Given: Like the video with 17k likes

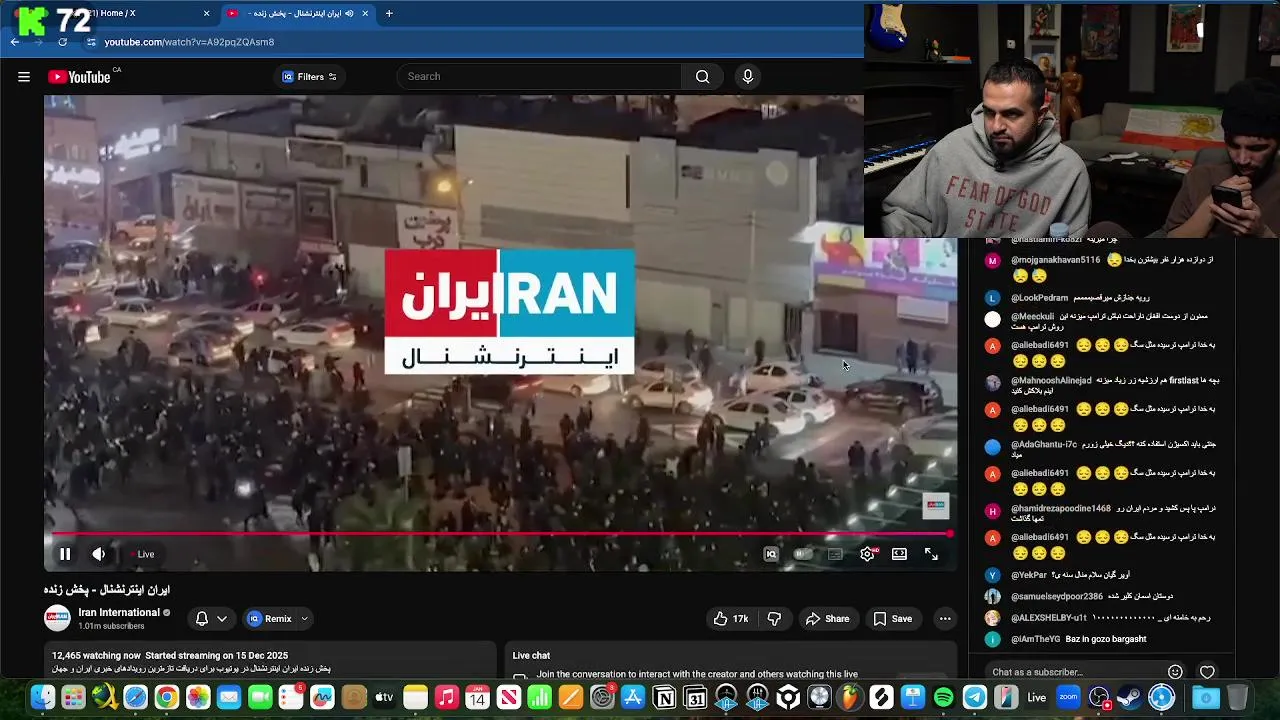Looking at the screenshot, I should coord(731,619).
